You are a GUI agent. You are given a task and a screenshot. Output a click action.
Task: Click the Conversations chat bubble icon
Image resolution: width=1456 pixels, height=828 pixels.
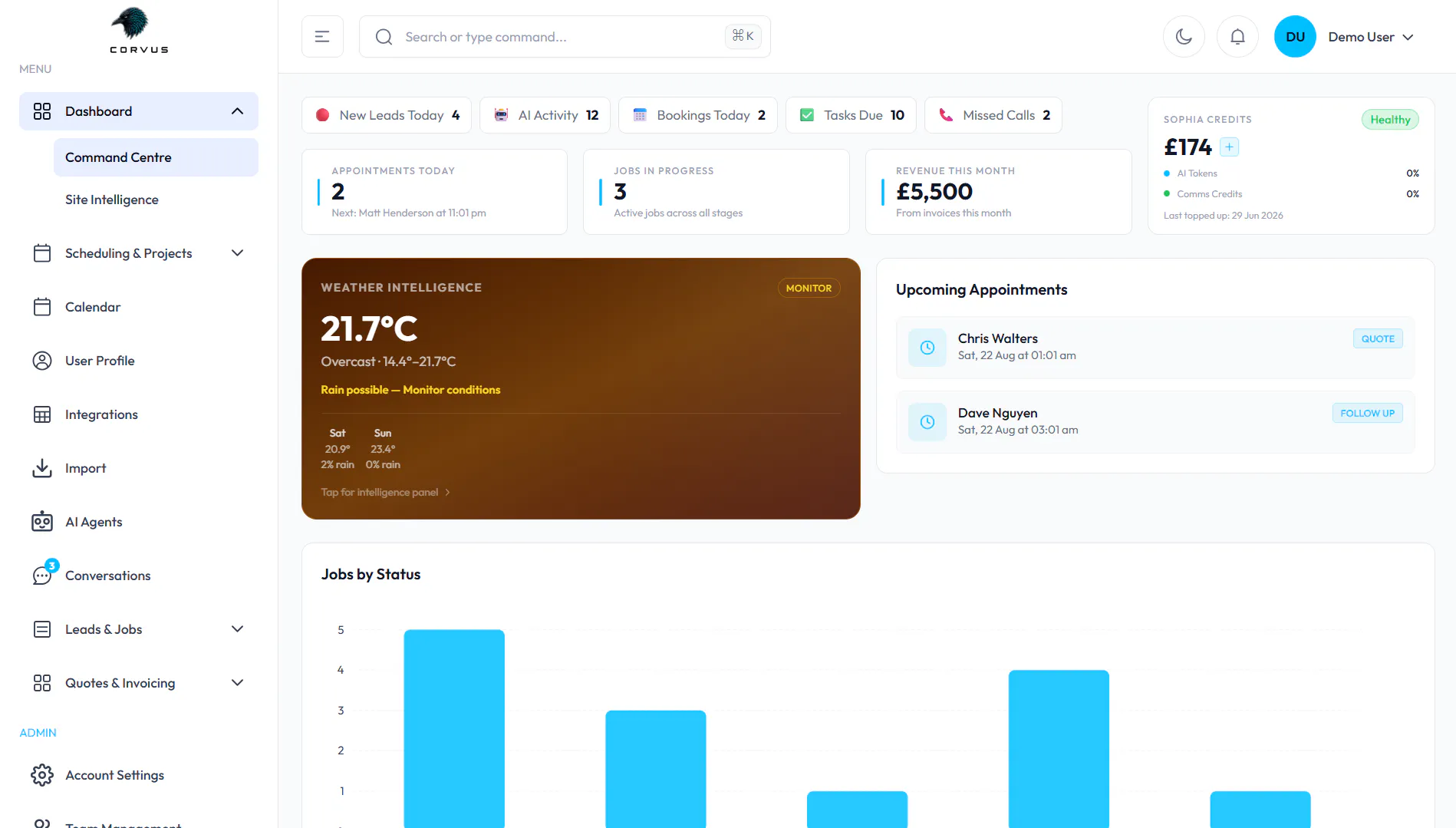click(42, 576)
